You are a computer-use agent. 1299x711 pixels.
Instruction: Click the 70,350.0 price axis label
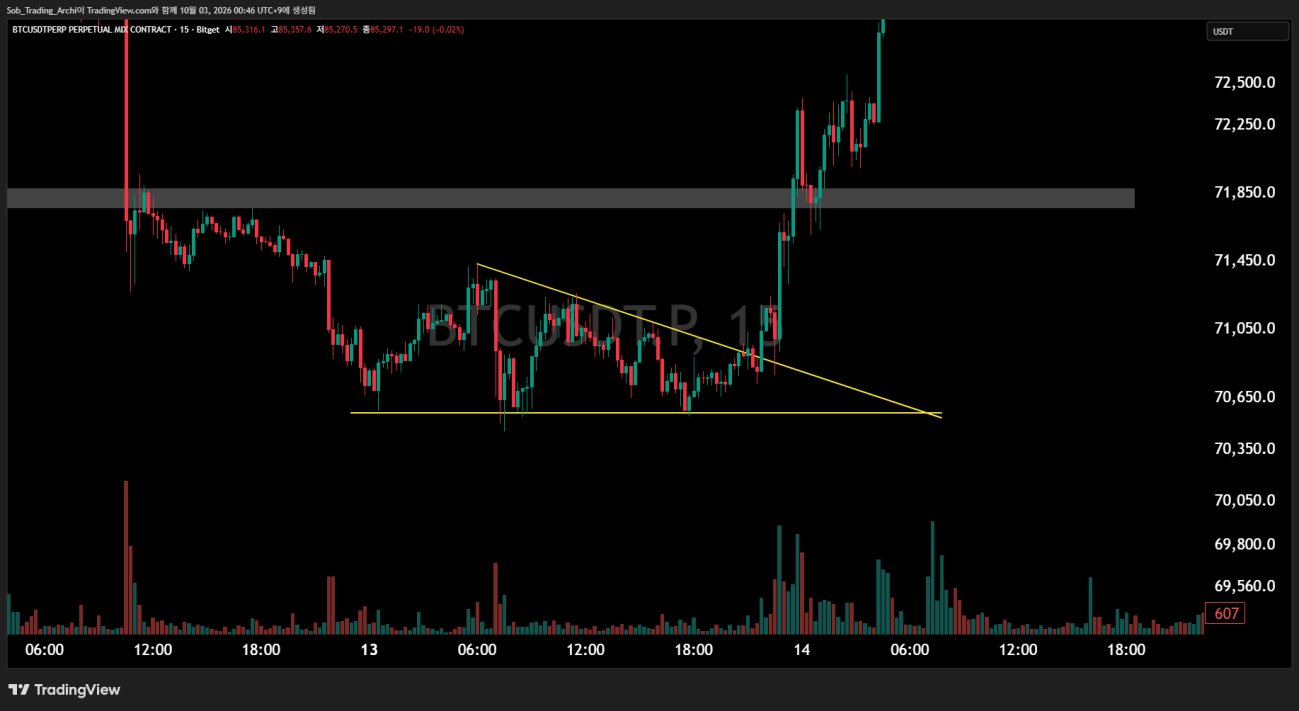click(1244, 448)
